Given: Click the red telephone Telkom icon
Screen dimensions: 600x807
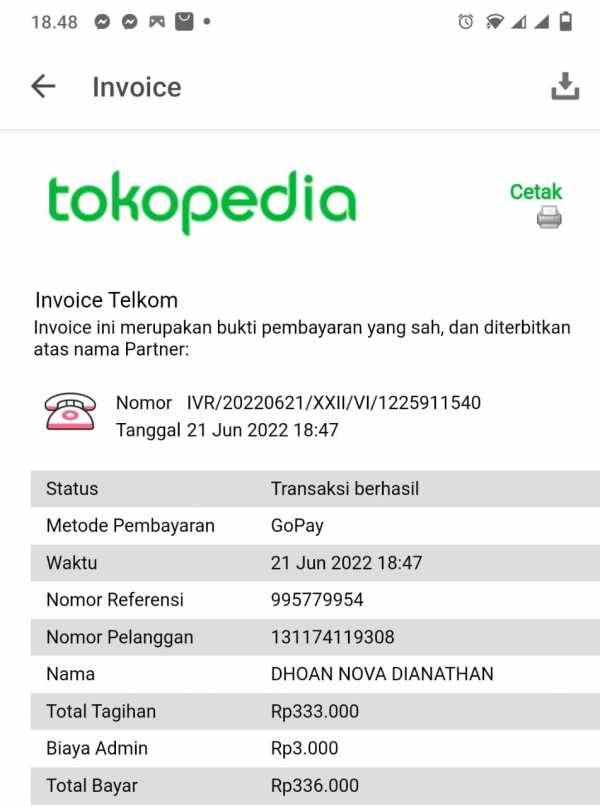Looking at the screenshot, I should tap(70, 412).
